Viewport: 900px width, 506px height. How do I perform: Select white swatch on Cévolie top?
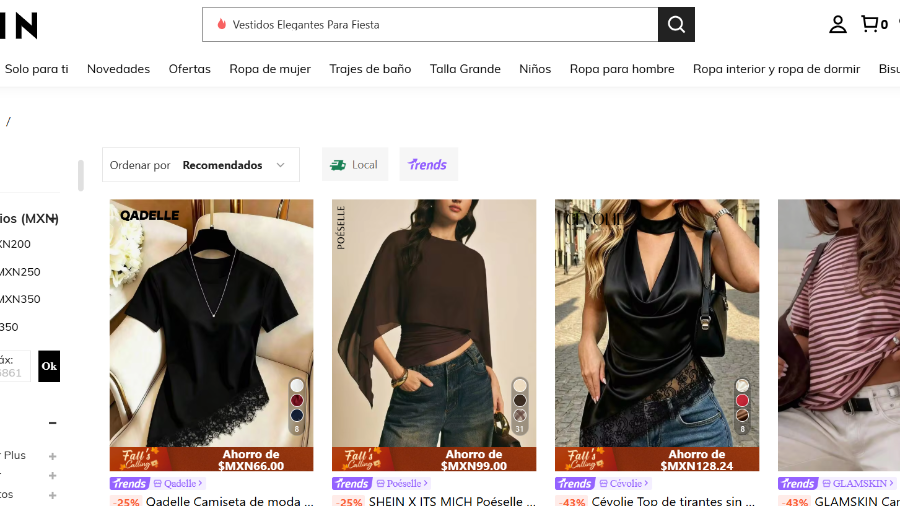tap(742, 386)
